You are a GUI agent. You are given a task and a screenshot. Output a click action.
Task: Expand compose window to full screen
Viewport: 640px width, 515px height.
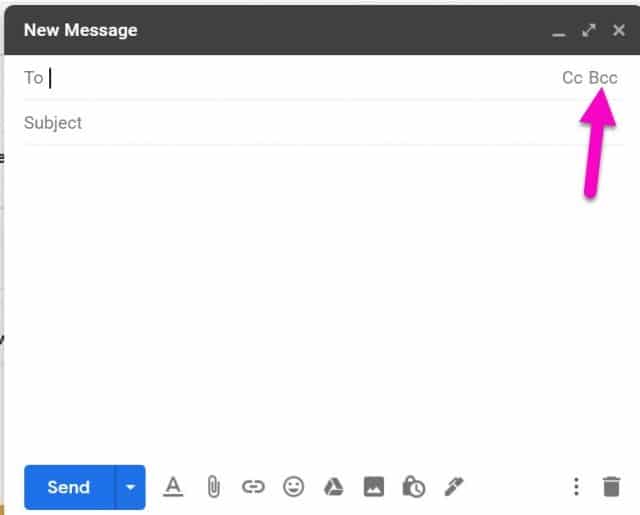589,30
